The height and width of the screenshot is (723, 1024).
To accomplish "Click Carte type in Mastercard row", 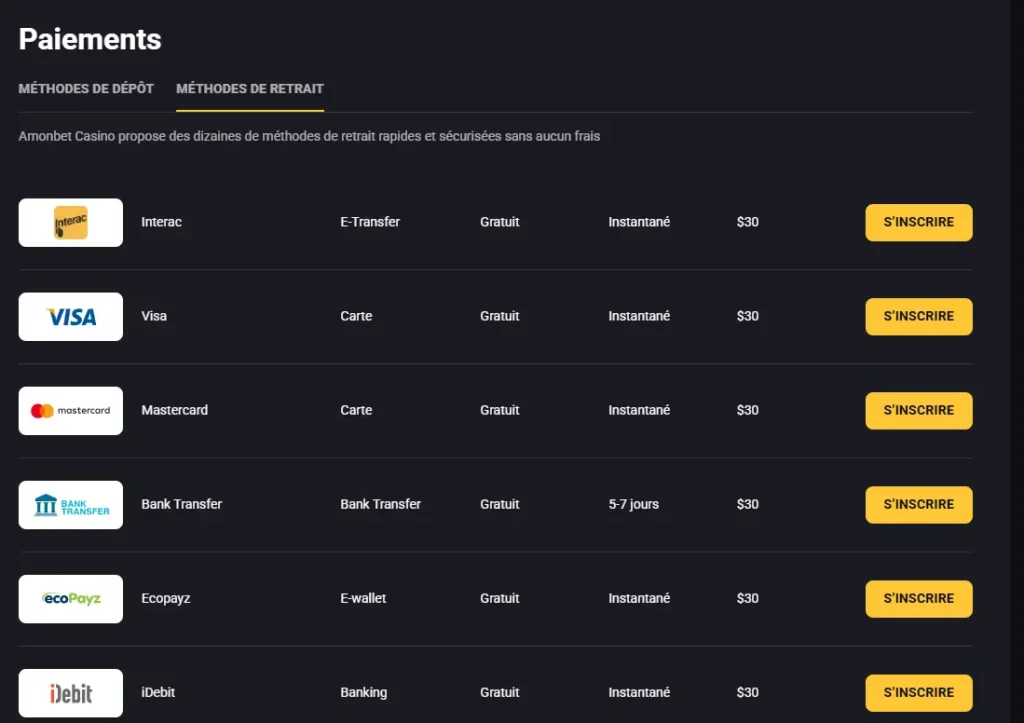I will click(x=356, y=410).
